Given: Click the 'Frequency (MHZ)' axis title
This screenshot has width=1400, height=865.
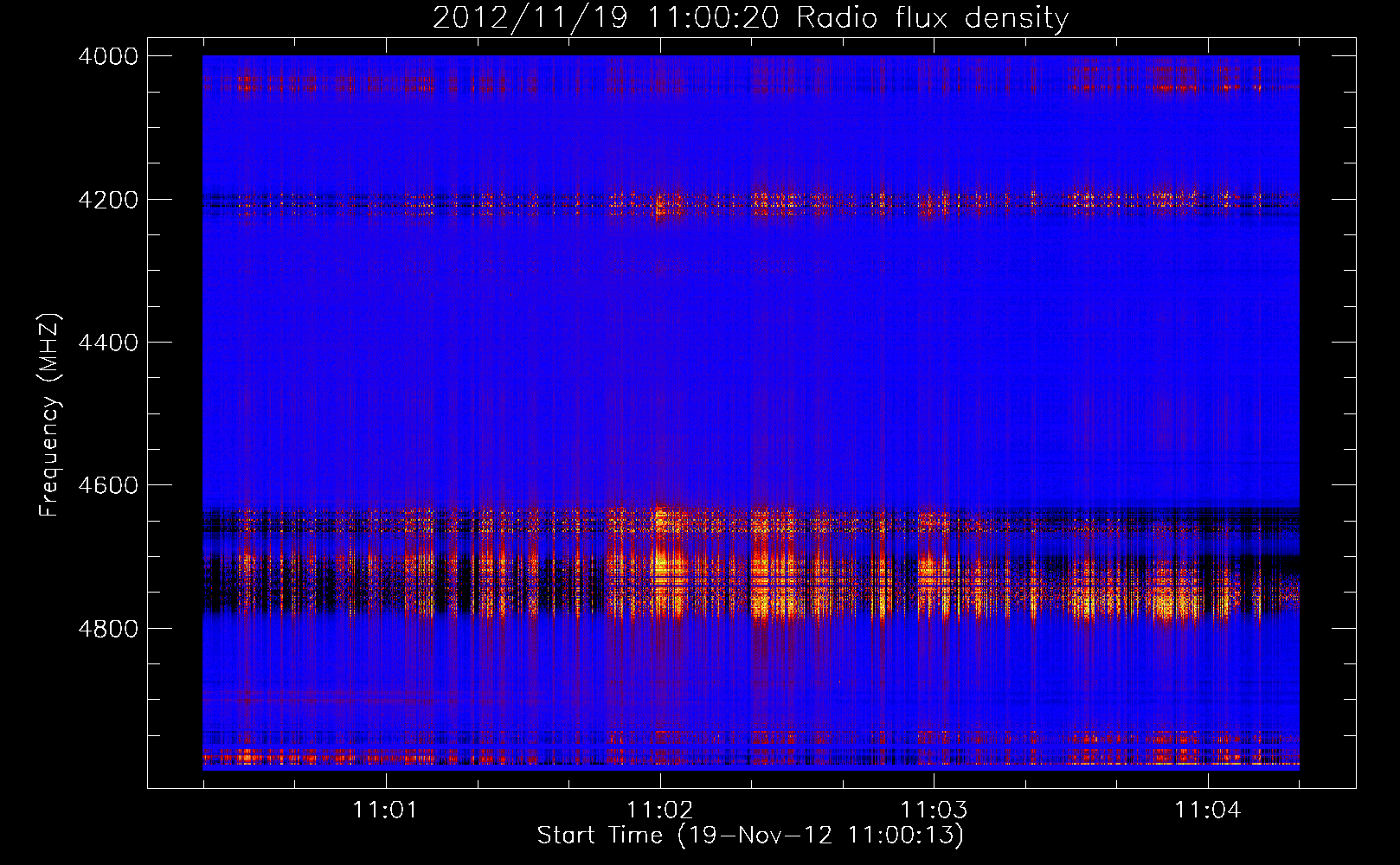Looking at the screenshot, I should (49, 415).
